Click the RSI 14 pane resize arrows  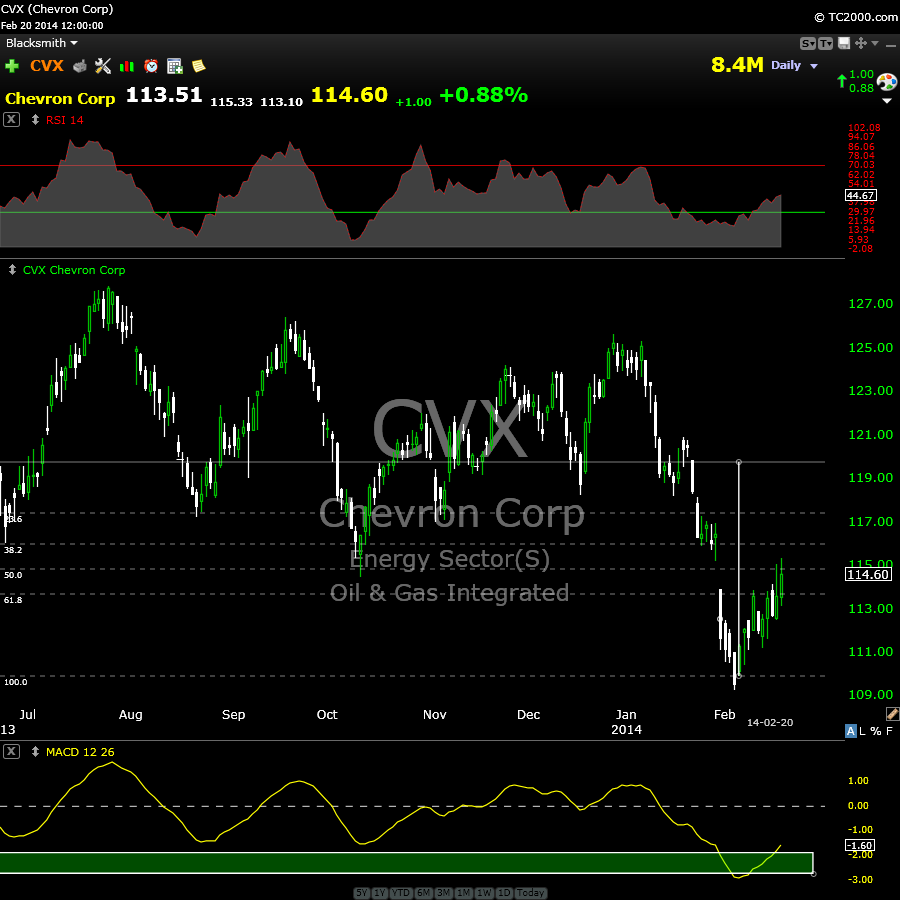click(35, 120)
